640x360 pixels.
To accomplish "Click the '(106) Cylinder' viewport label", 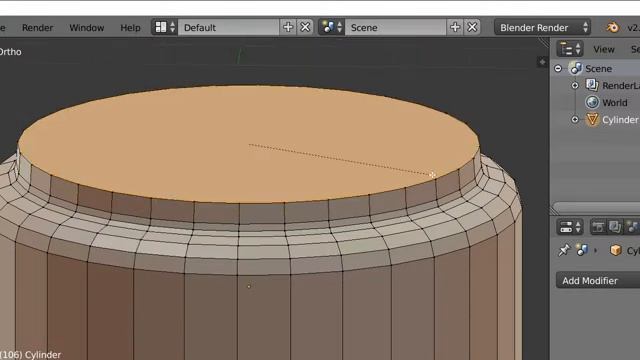I will [31, 354].
